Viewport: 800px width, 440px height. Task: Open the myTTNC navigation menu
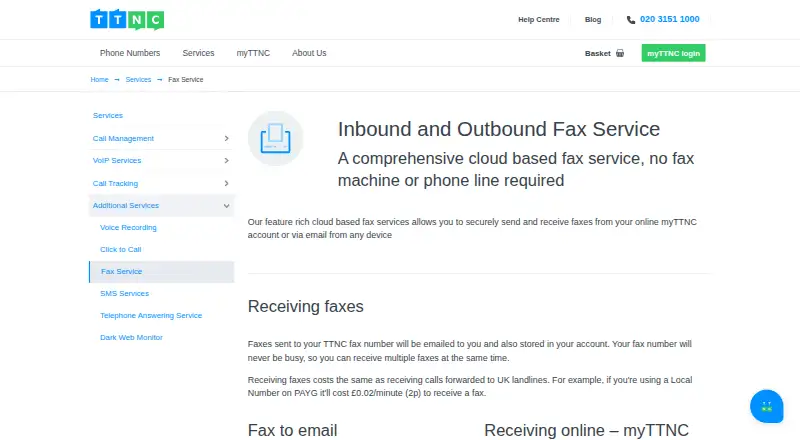click(253, 53)
